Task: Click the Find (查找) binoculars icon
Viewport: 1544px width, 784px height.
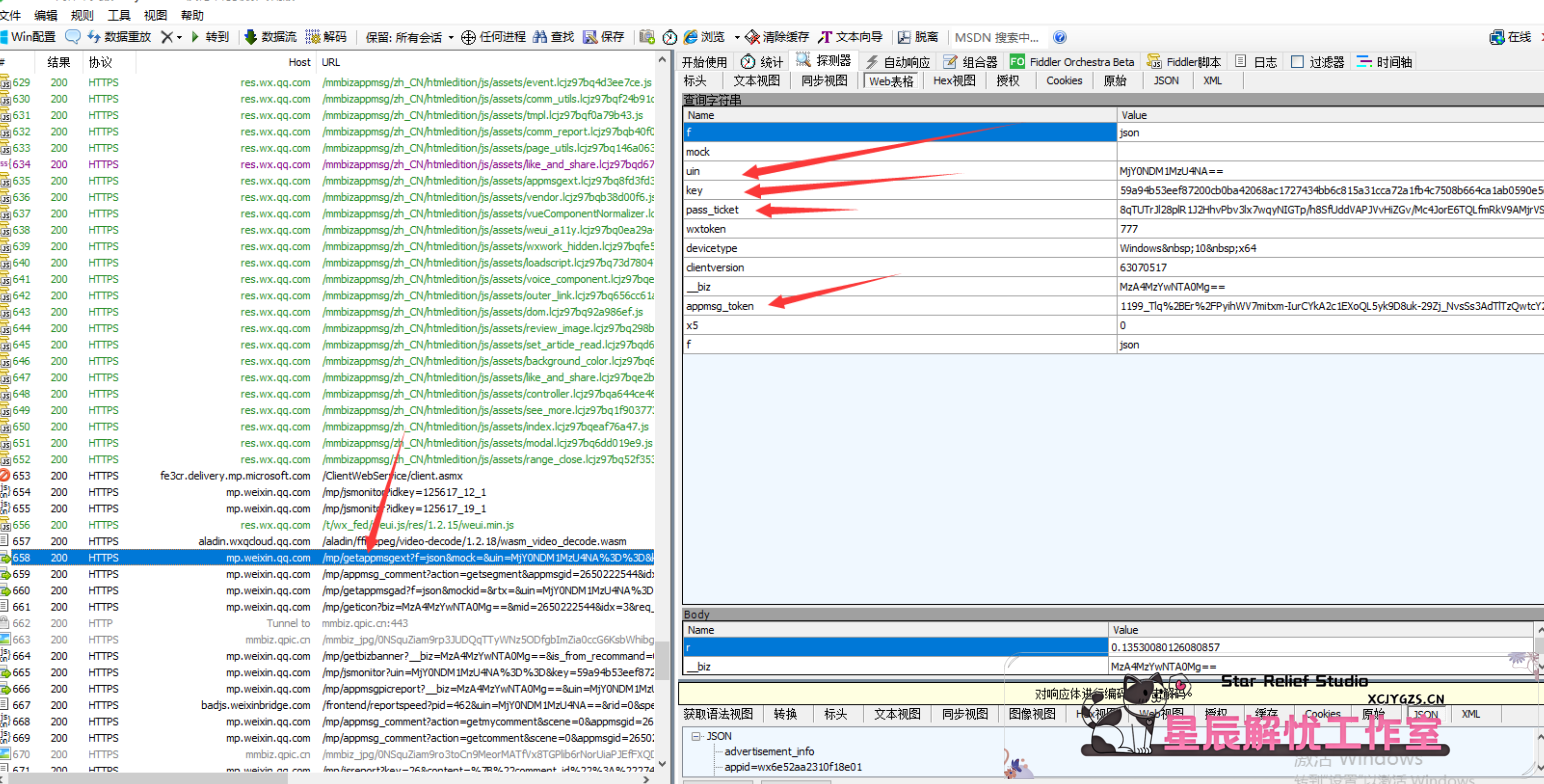Action: 540,37
